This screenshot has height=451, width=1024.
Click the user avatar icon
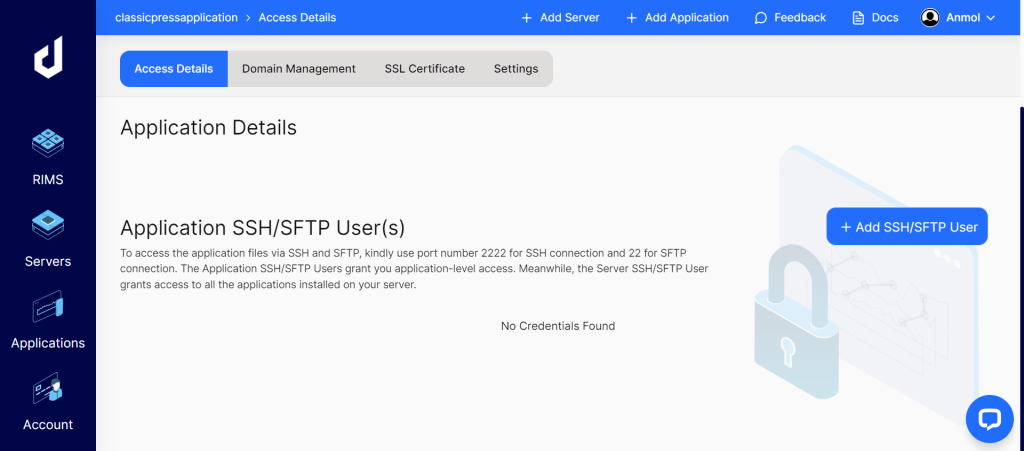(x=930, y=18)
